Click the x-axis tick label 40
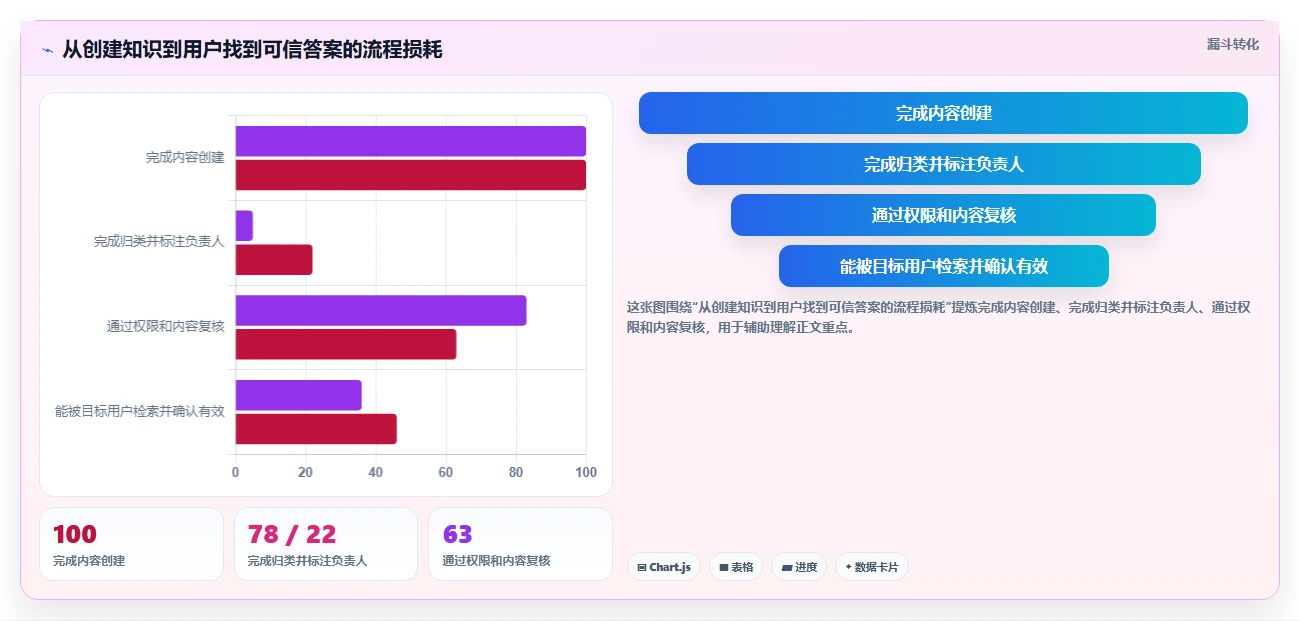This screenshot has height=621, width=1300. click(x=376, y=472)
